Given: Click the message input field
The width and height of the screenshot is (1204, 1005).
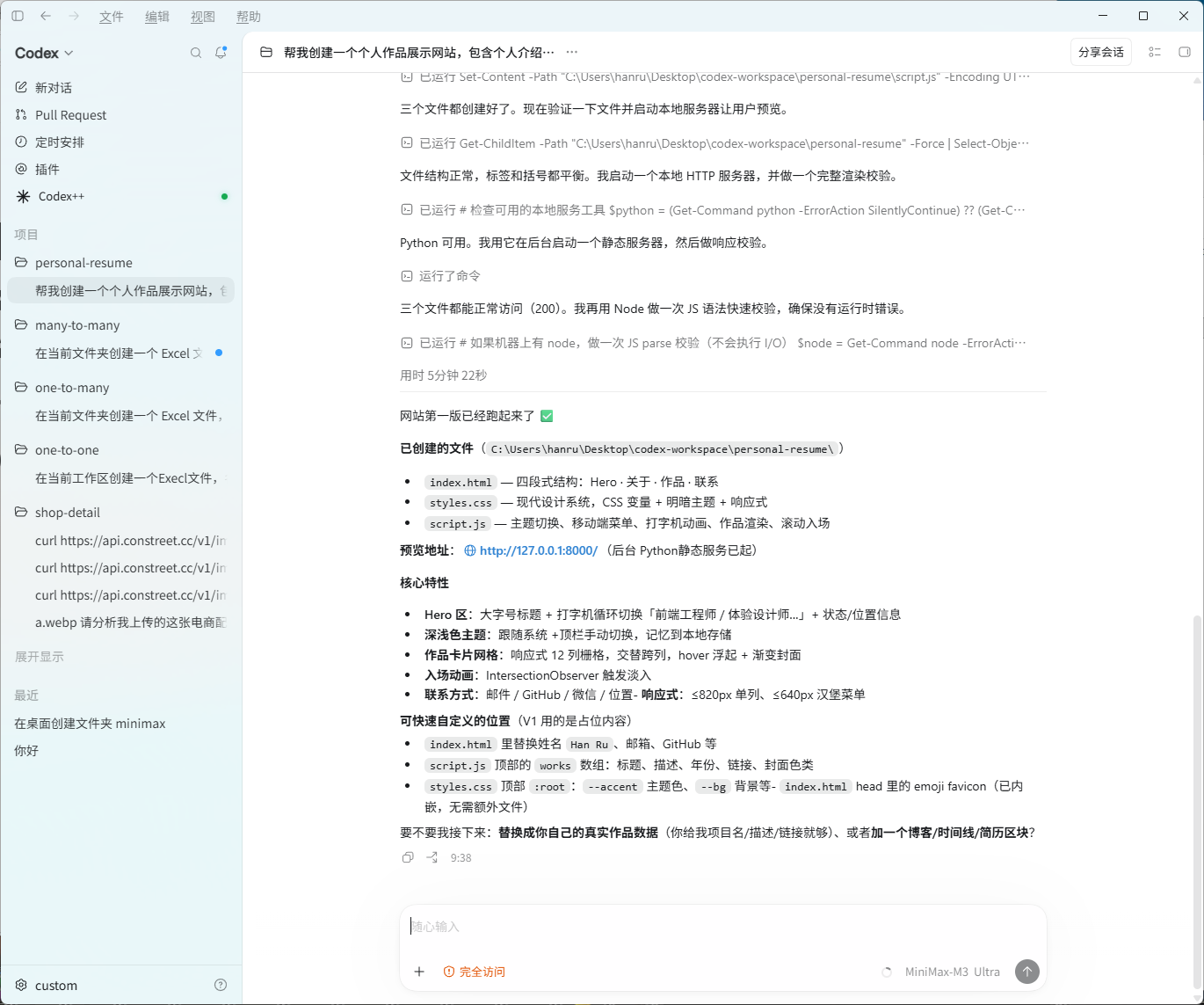Looking at the screenshot, I should click(x=722, y=927).
